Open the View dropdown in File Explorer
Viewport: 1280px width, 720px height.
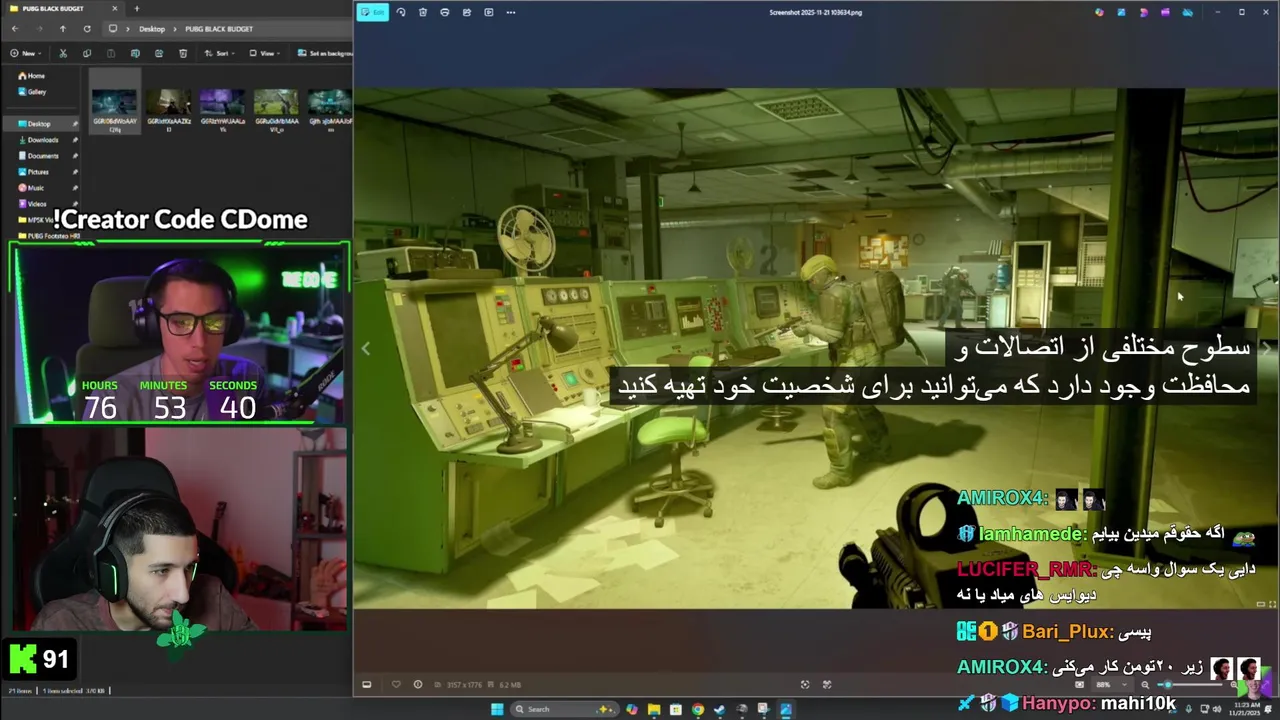[265, 53]
